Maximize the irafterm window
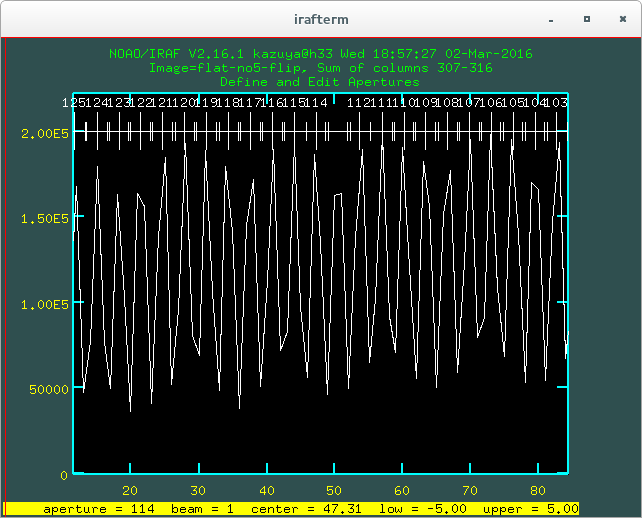This screenshot has width=642, height=518. click(587, 19)
